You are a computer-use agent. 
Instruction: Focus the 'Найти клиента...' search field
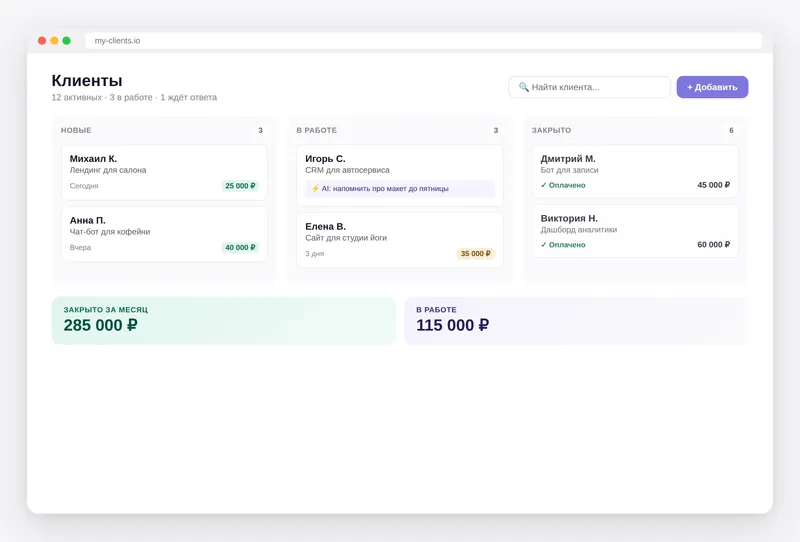[x=589, y=87]
